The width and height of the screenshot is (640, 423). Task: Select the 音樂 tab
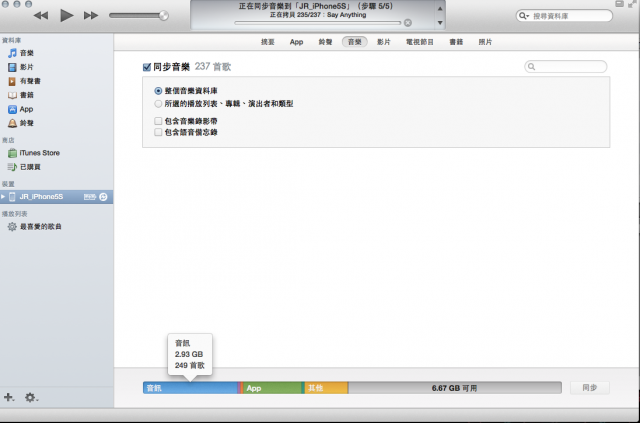354,42
